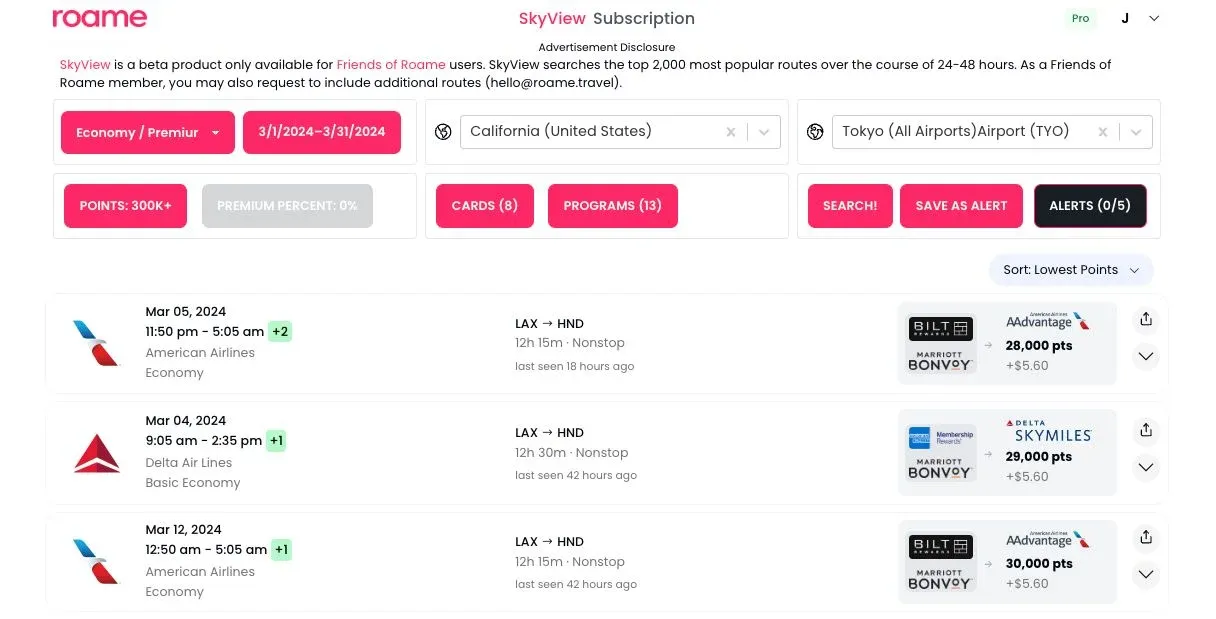Image resolution: width=1216 pixels, height=619 pixels.
Task: Switch to the SkyView tab
Action: pyautogui.click(x=552, y=18)
